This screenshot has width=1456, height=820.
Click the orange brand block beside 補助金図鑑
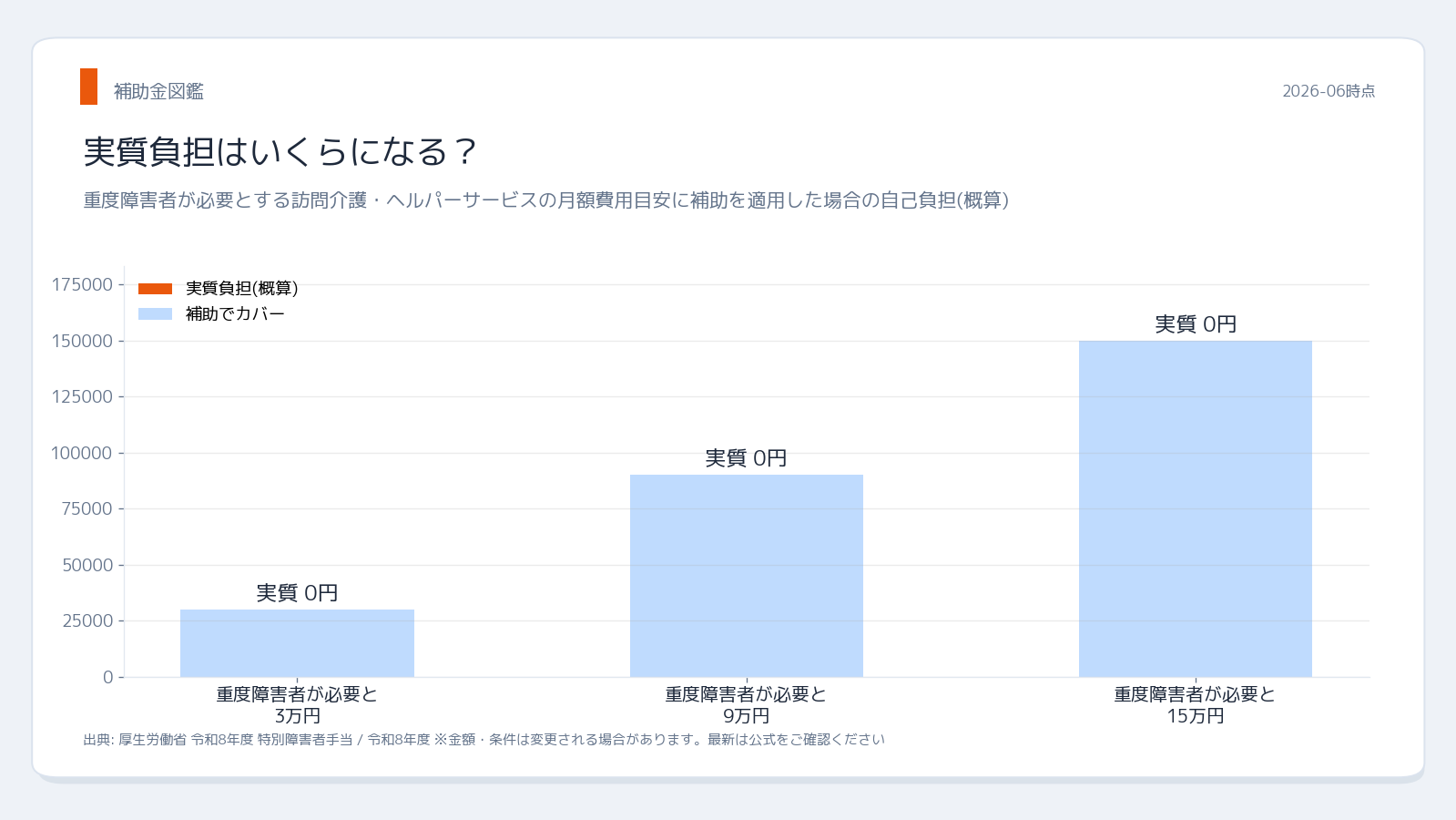[88, 87]
